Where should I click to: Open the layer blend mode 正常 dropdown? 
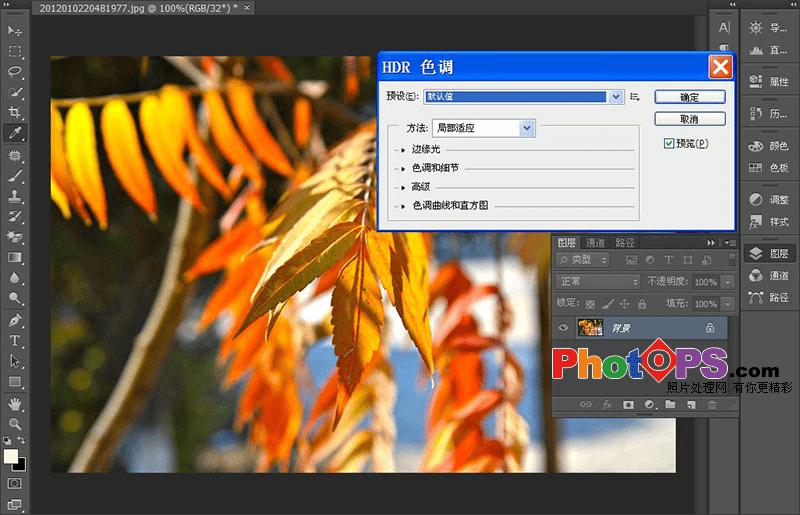598,281
